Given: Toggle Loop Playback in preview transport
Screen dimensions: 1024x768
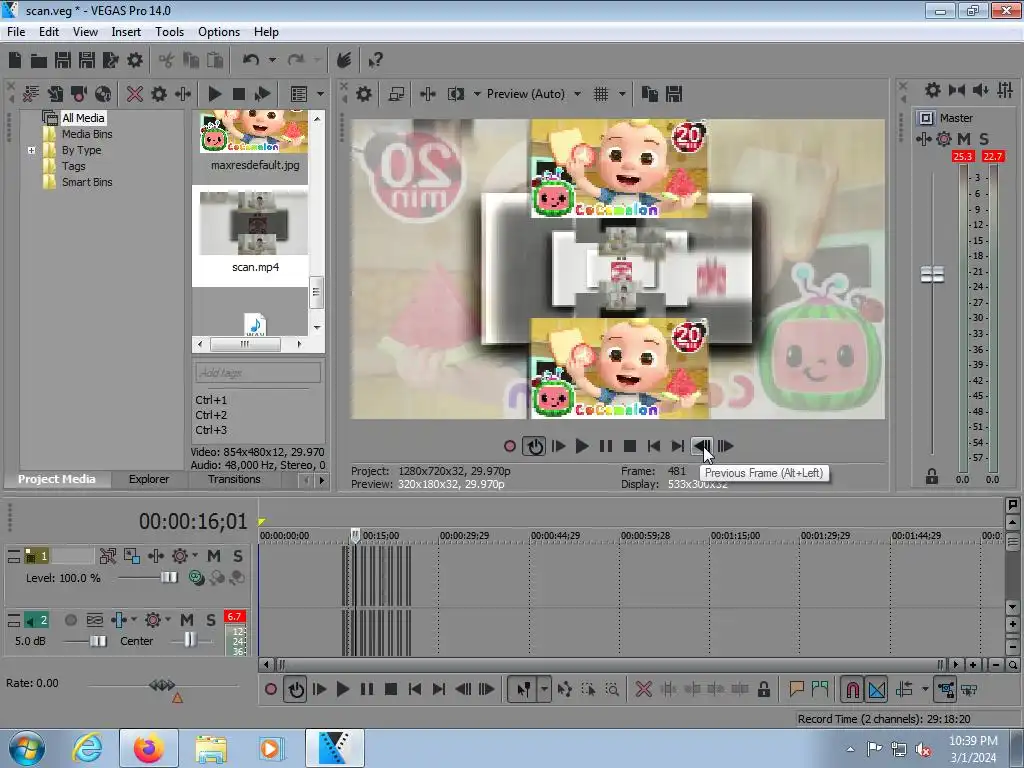Looking at the screenshot, I should pyautogui.click(x=534, y=446).
